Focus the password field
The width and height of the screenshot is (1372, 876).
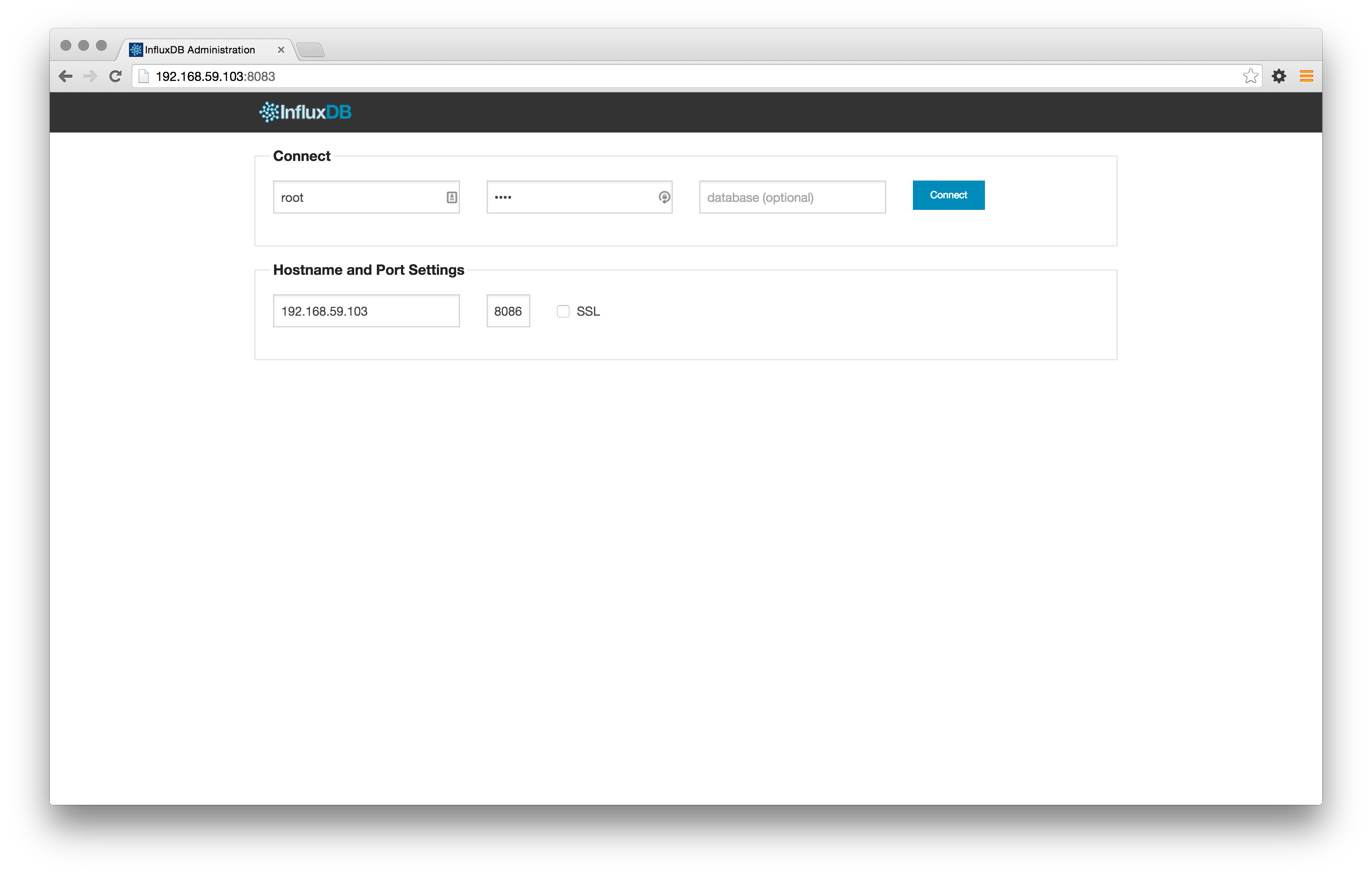[x=580, y=197]
